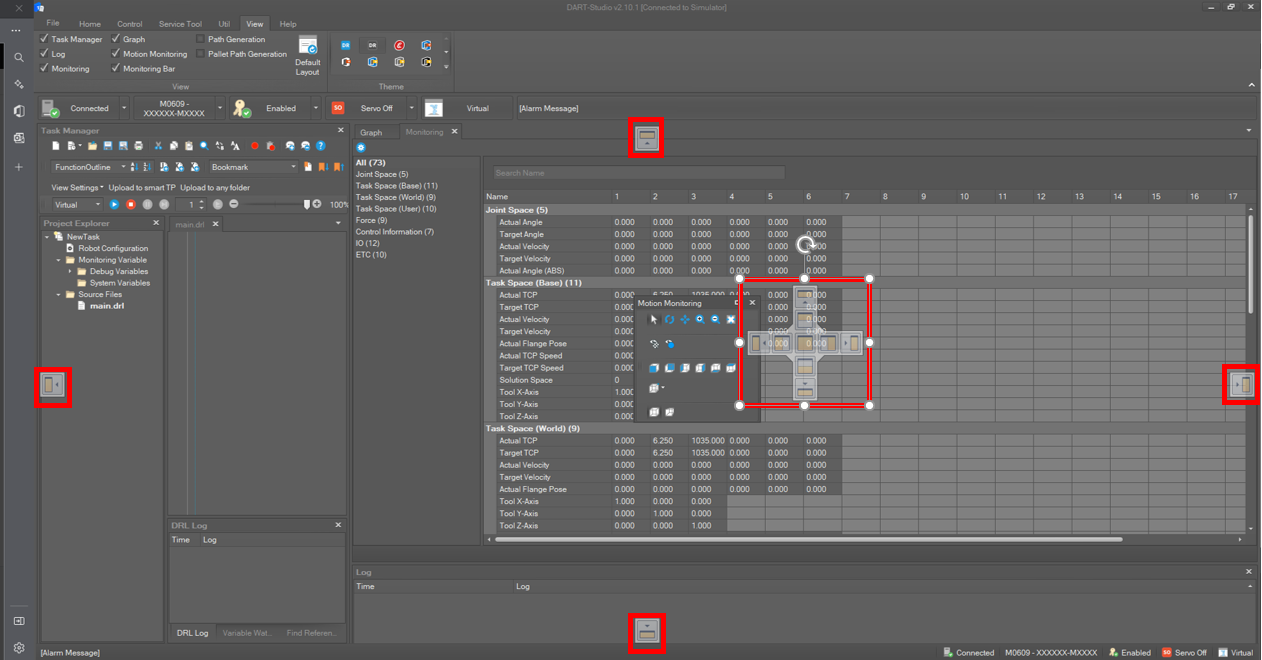The image size is (1262, 660).
Task: Select the rotate tool in Motion Monitoring
Action: tap(669, 320)
